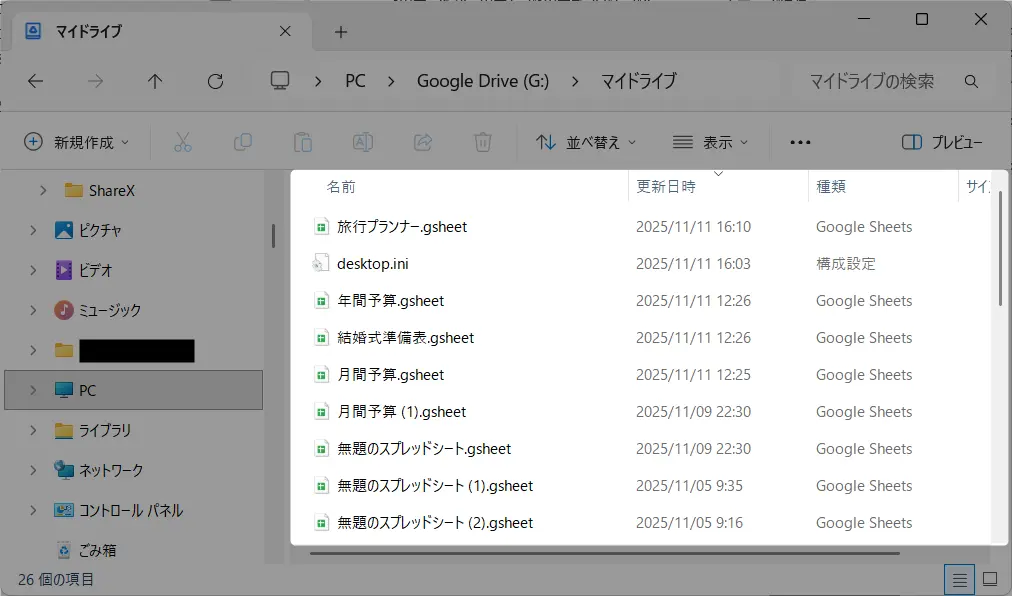Click the Delete trash can icon
This screenshot has height=596, width=1012.
pyautogui.click(x=483, y=142)
